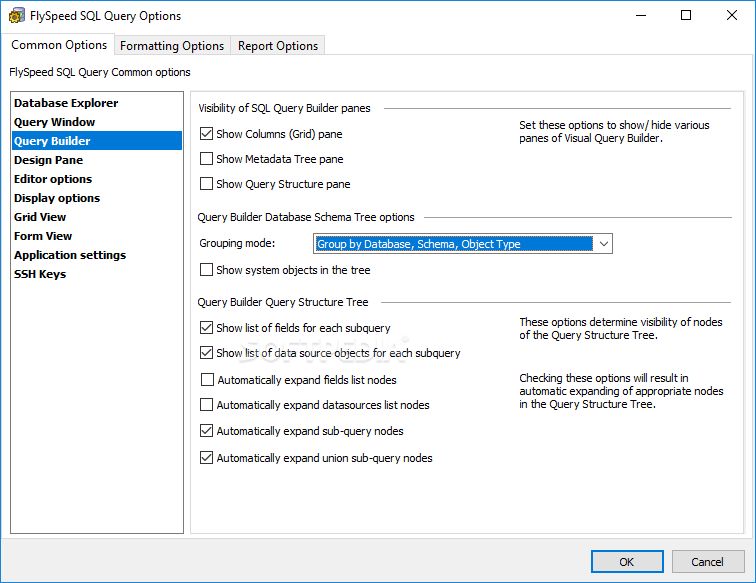Click the Cancel button

click(x=707, y=562)
